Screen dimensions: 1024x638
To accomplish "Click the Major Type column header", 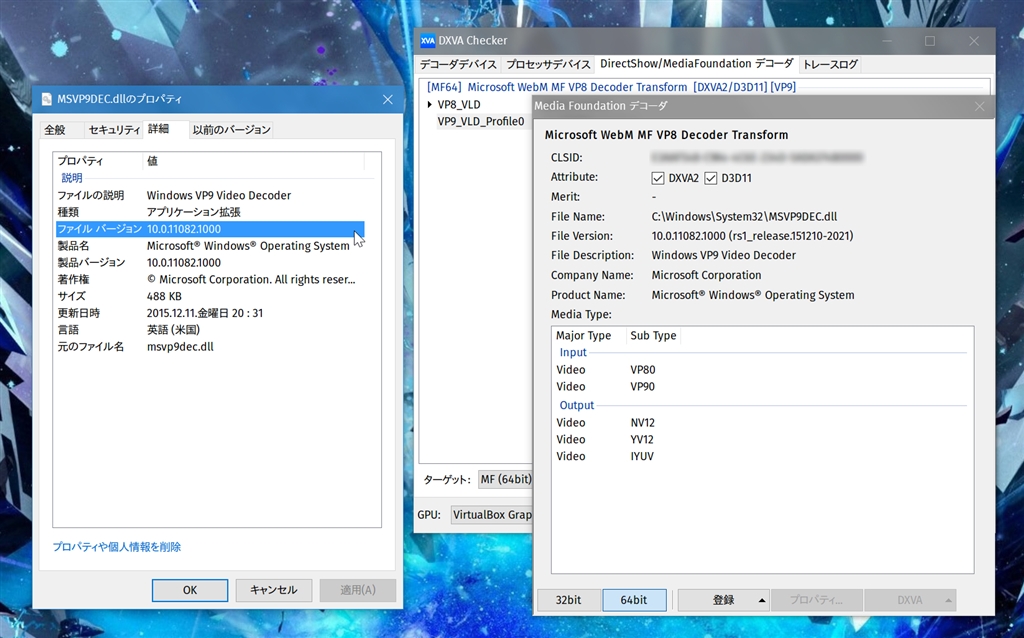I will pos(588,336).
